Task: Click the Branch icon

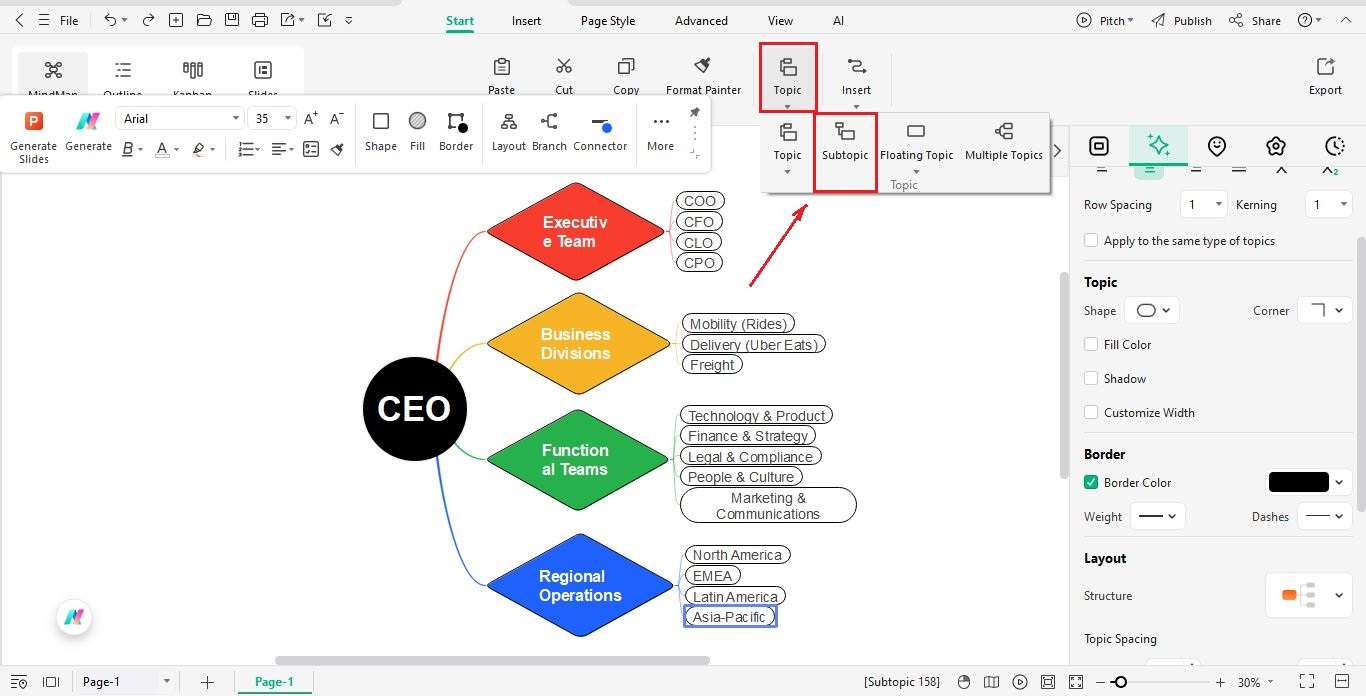Action: coord(549,122)
